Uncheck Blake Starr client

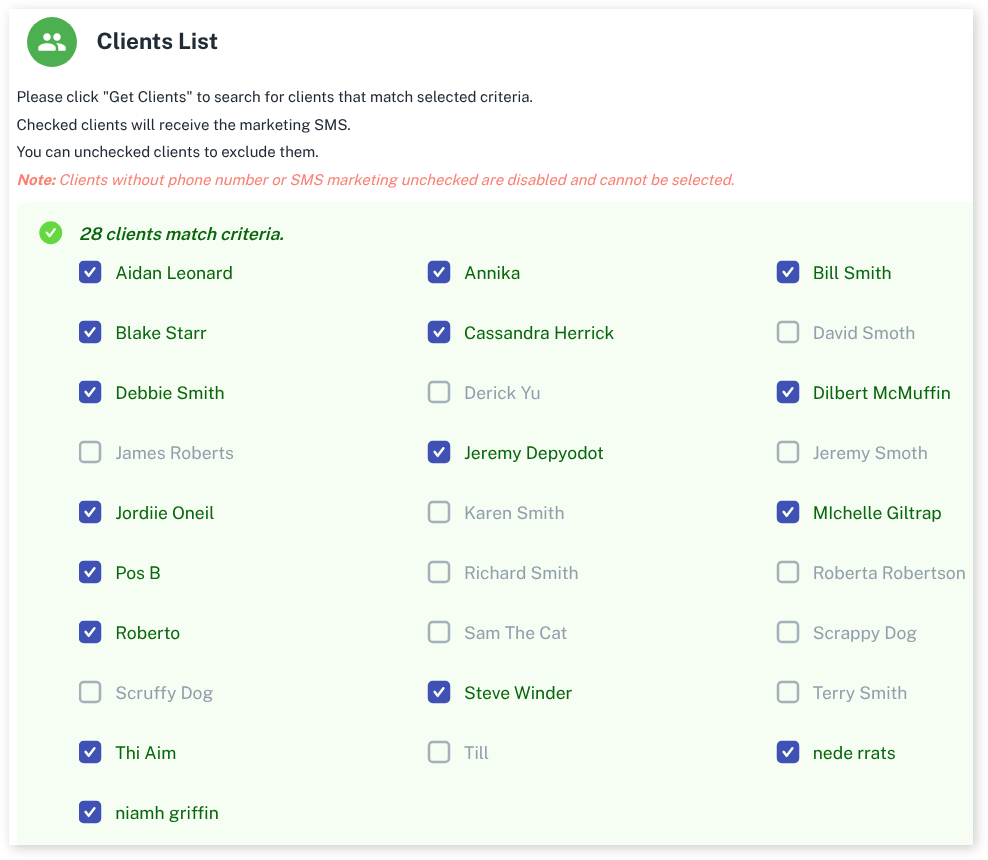[x=90, y=333]
